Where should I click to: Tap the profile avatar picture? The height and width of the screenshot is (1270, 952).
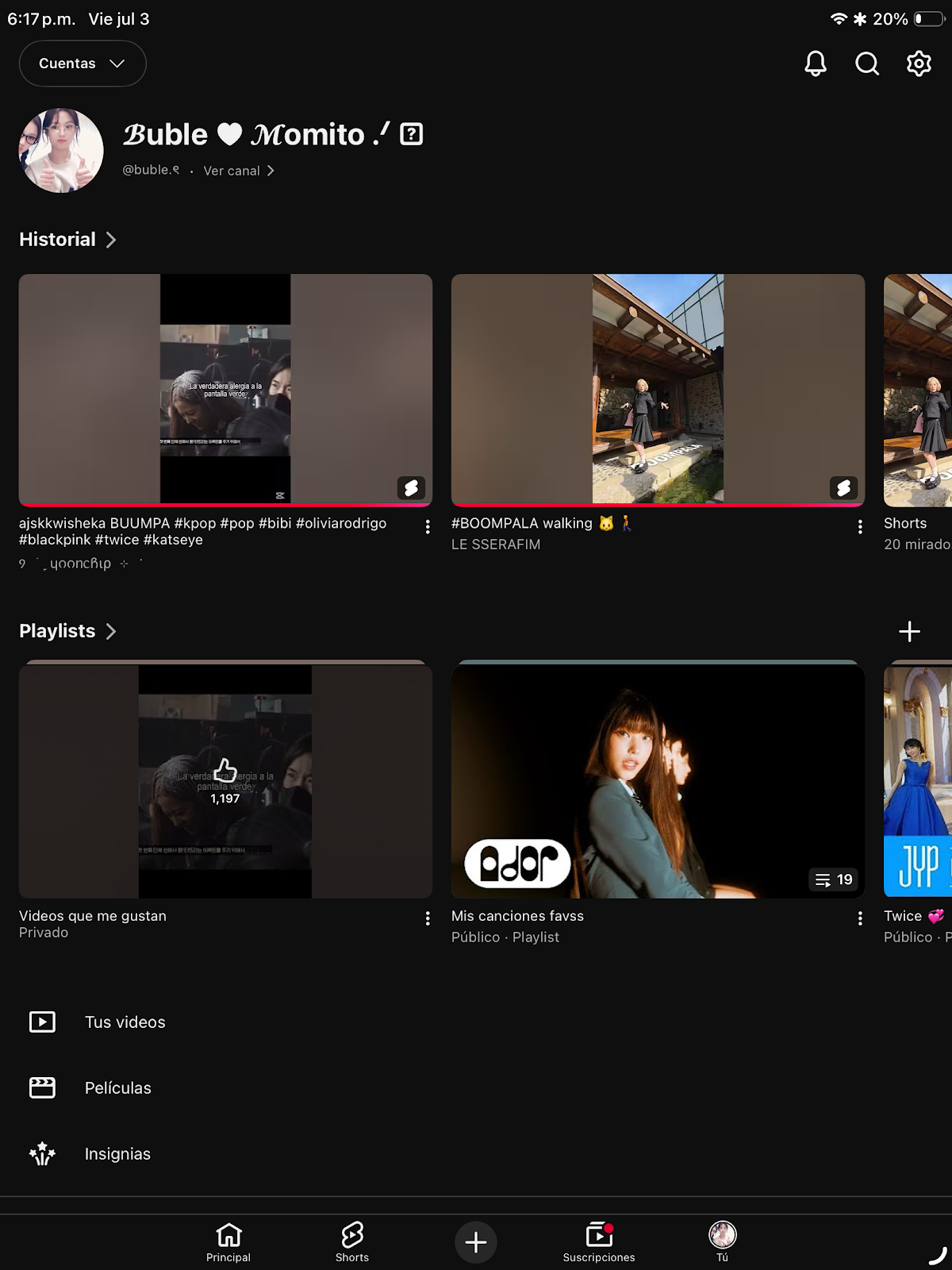tap(61, 151)
